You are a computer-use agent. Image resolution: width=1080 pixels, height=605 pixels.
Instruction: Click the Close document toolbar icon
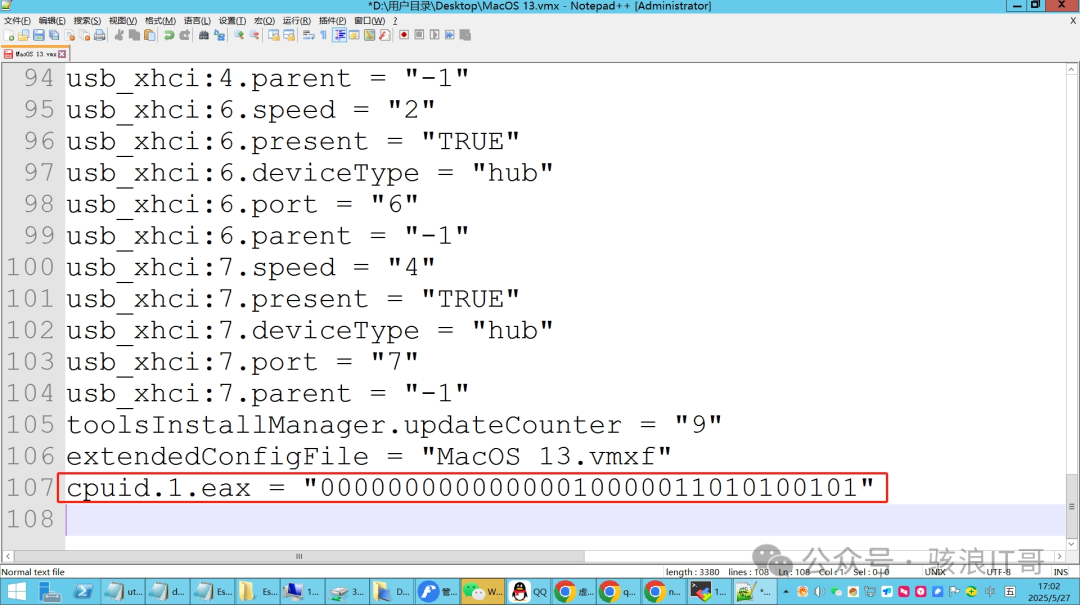pos(70,35)
